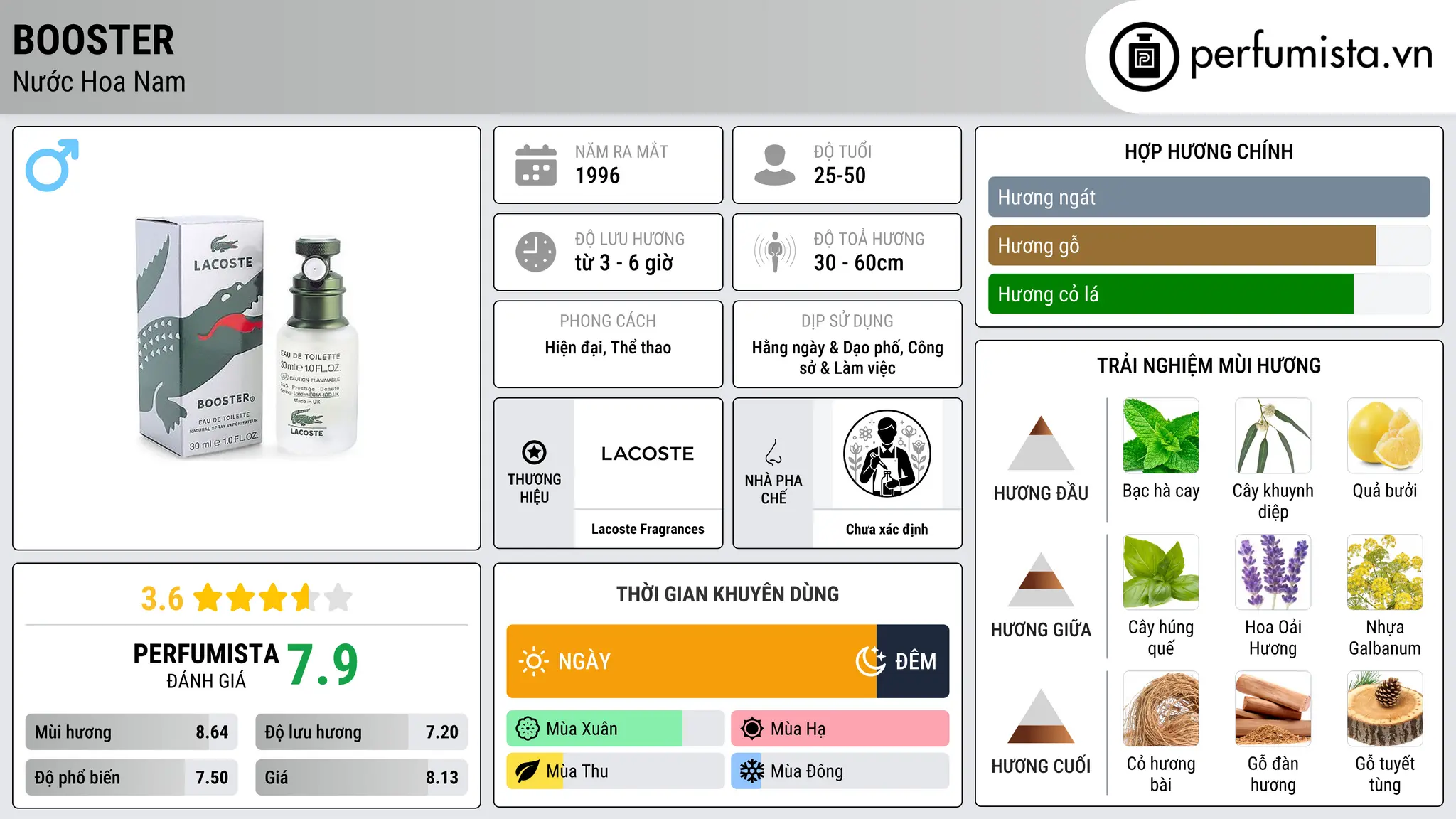Click the Chưa xác định perfumer label
This screenshot has width=1456, height=819.
pos(887,529)
